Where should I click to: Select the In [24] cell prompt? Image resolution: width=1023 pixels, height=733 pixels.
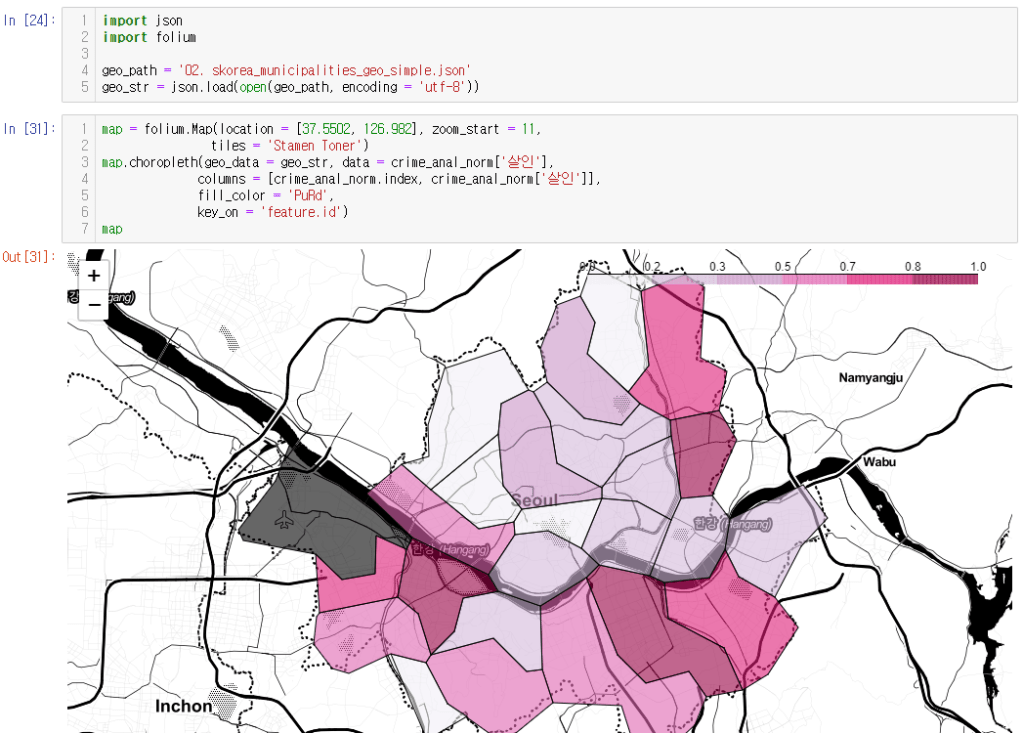click(31, 20)
